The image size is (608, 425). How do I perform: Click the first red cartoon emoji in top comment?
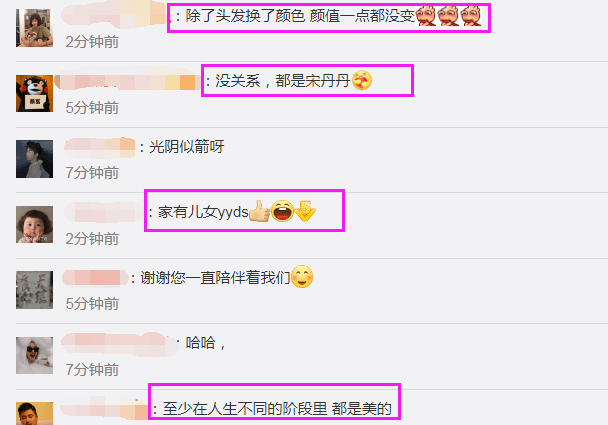(426, 16)
